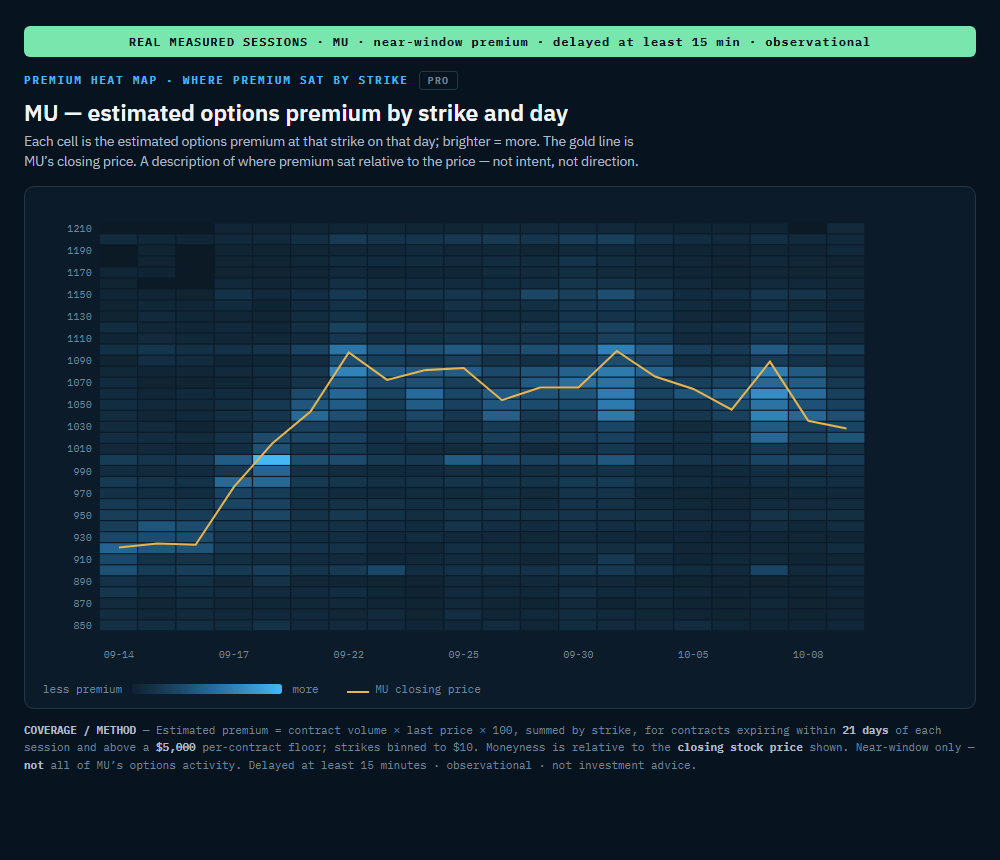Click the 1210 strike axis label

(80, 229)
